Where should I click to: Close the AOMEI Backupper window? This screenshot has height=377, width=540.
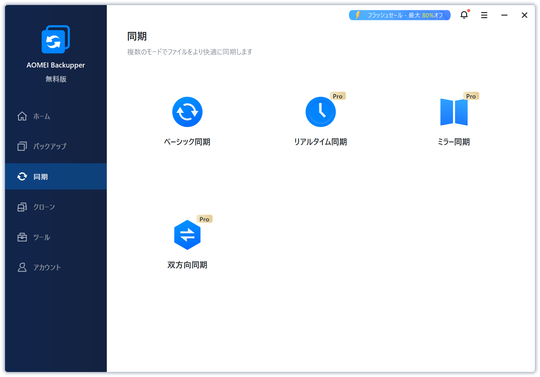(524, 15)
